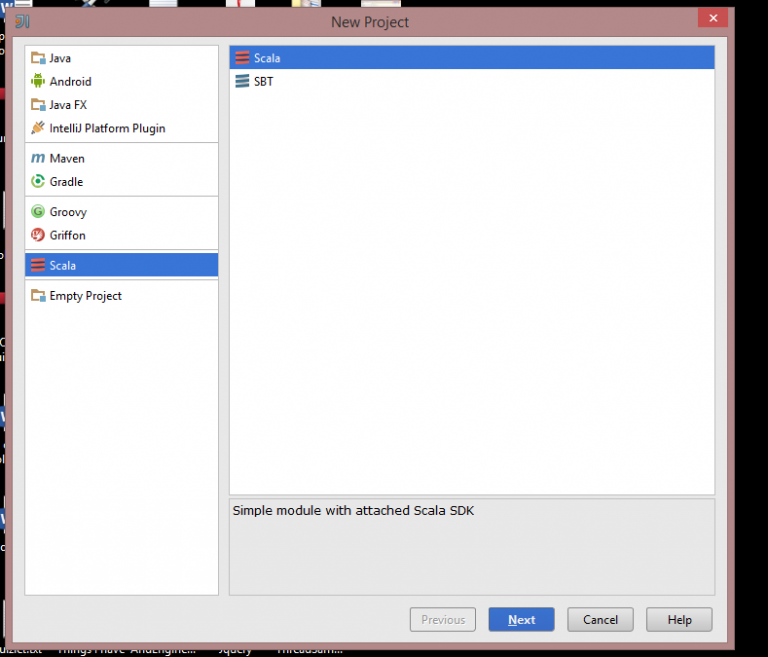
Task: Close the New Project dialog window
Action: (713, 19)
